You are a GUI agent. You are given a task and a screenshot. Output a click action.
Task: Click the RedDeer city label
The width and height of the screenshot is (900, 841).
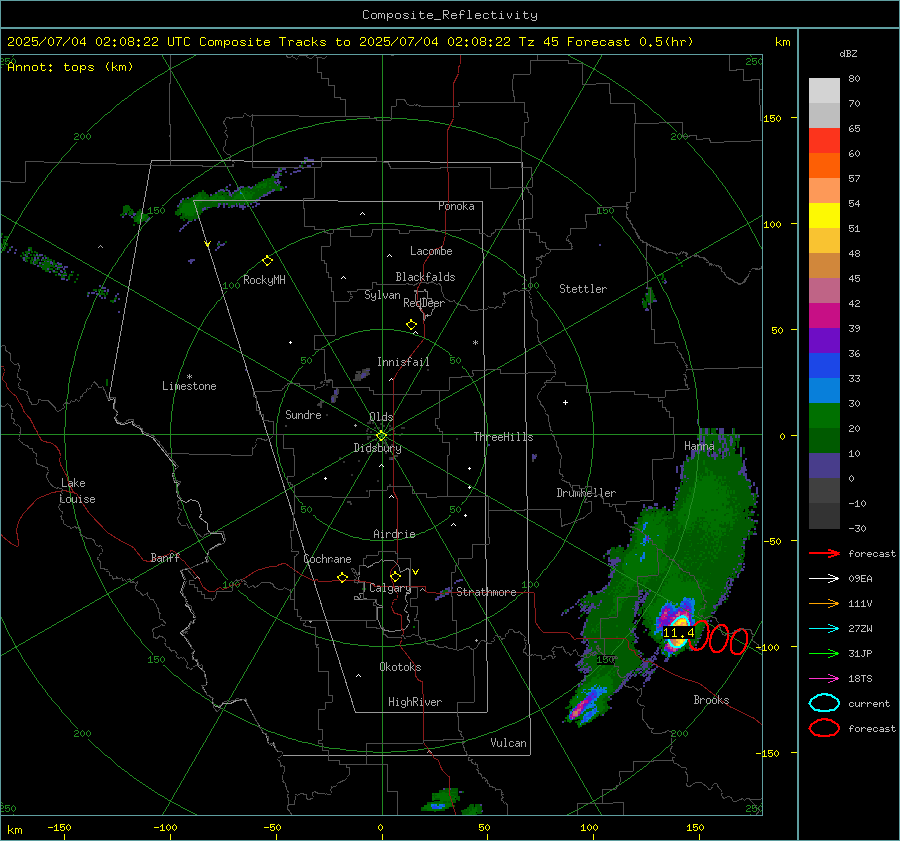424,303
